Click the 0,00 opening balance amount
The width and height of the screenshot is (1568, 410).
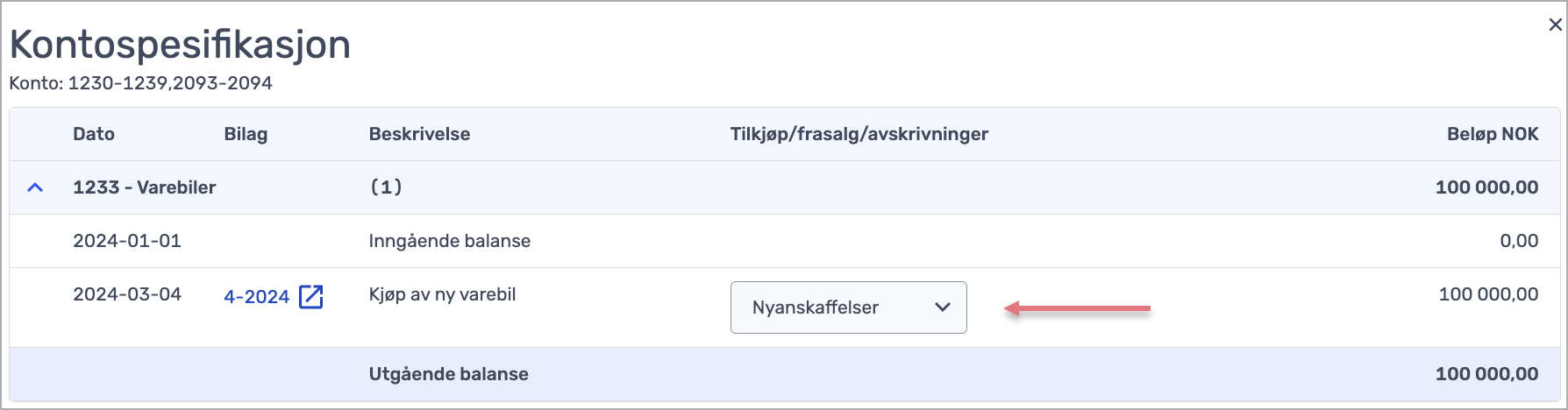coord(1519,241)
